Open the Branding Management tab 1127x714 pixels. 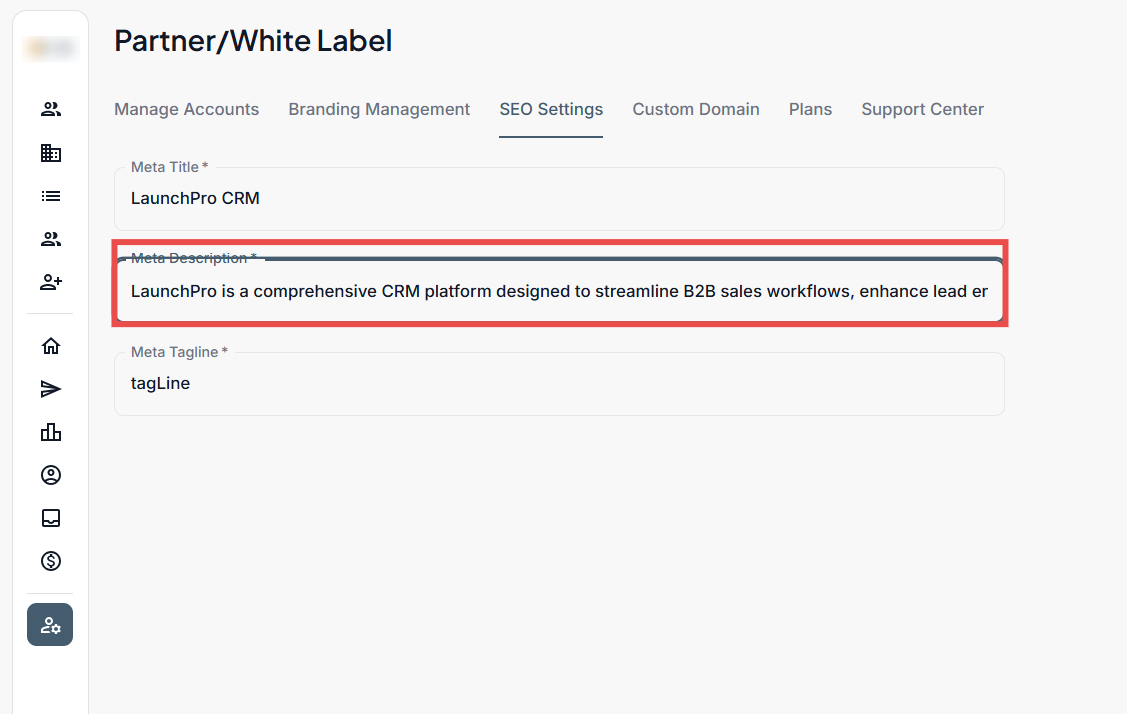pyautogui.click(x=379, y=110)
